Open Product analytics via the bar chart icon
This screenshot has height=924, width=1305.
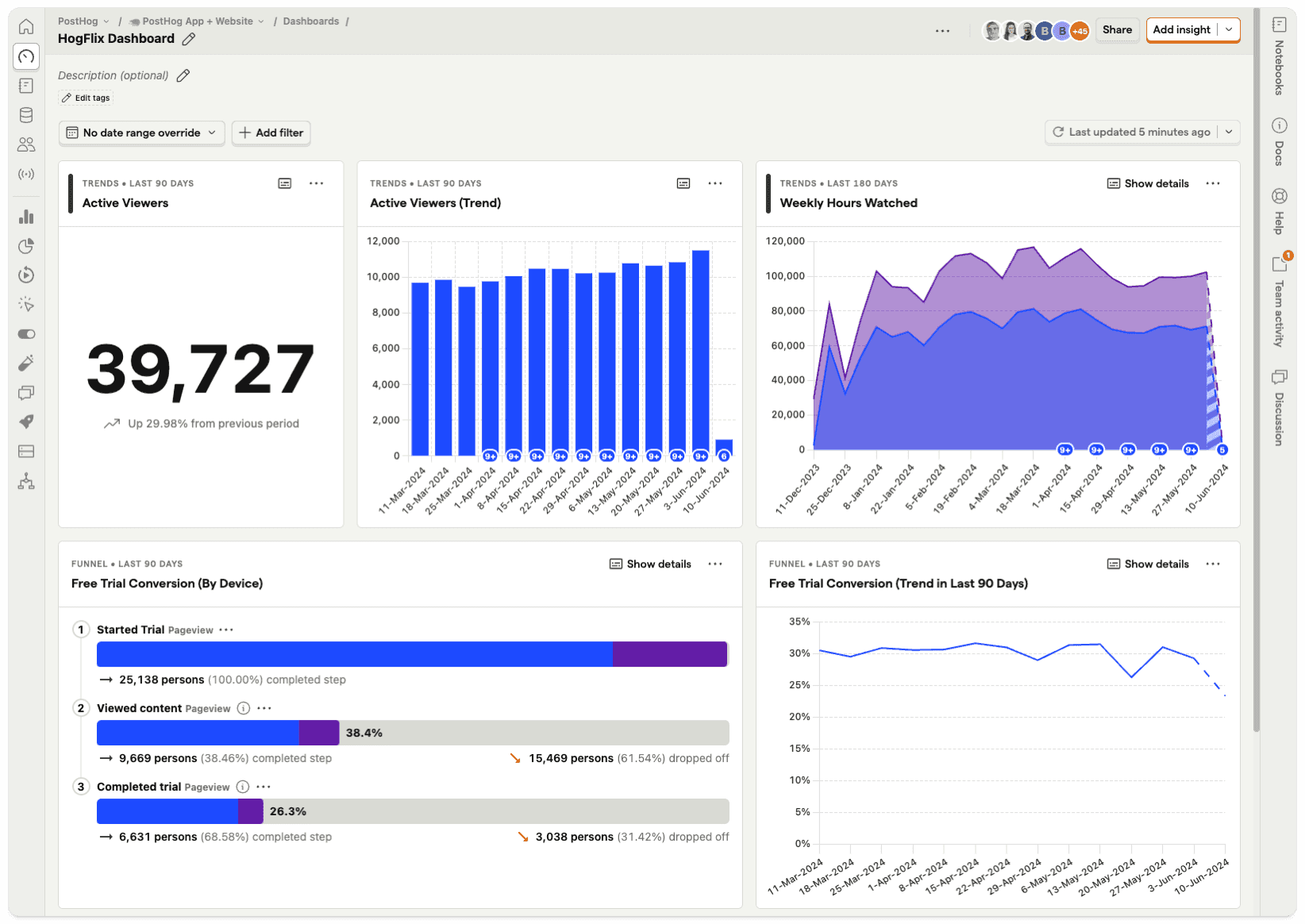[x=26, y=216]
